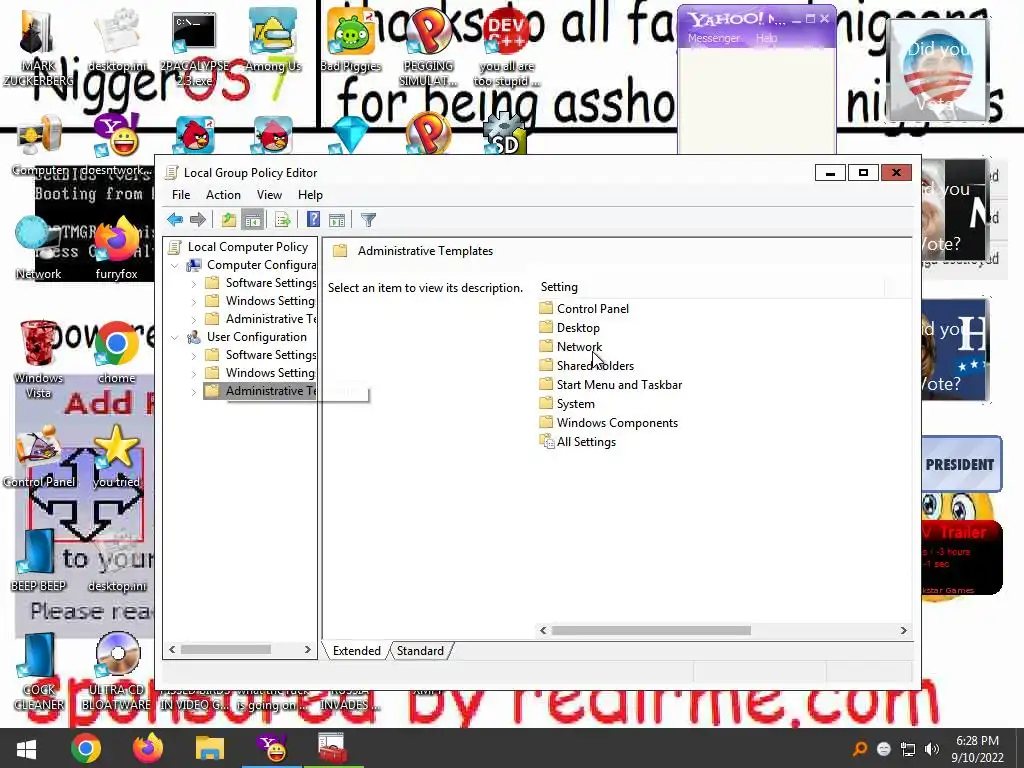Image resolution: width=1024 pixels, height=768 pixels.
Task: Click the Windows Start button
Action: 25,748
